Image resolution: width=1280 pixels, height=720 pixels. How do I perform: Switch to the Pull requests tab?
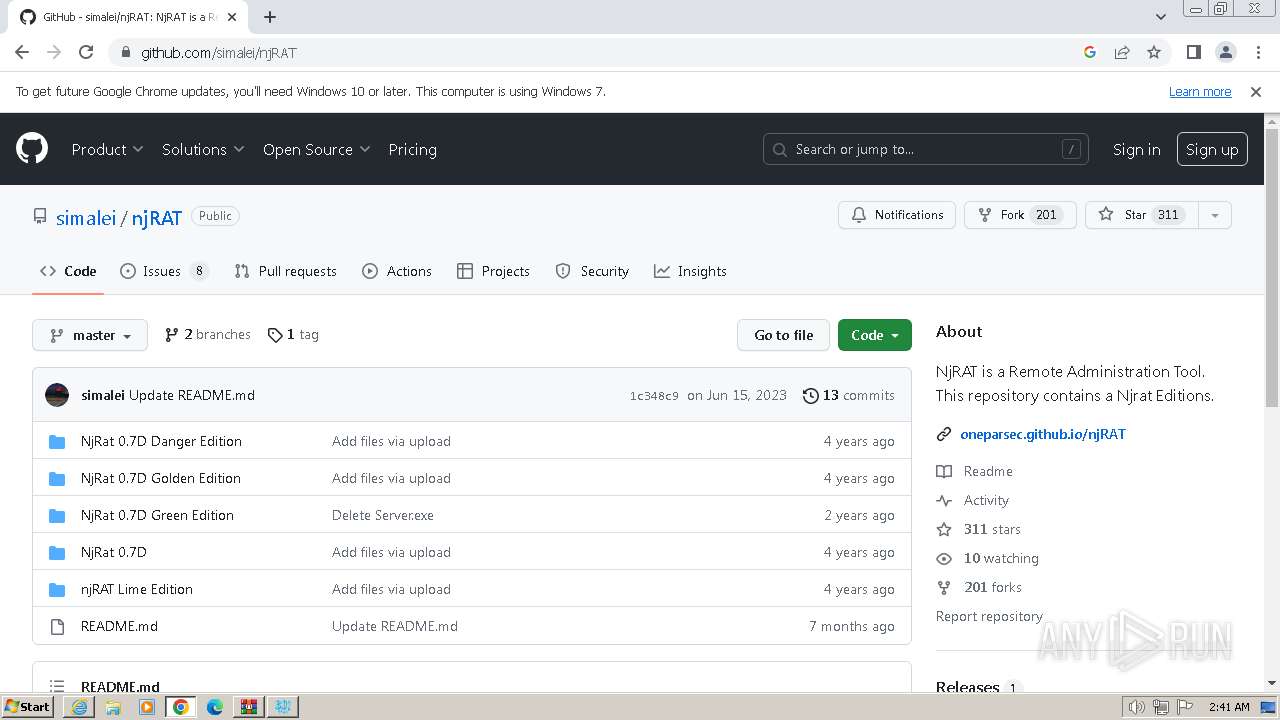[x=286, y=271]
